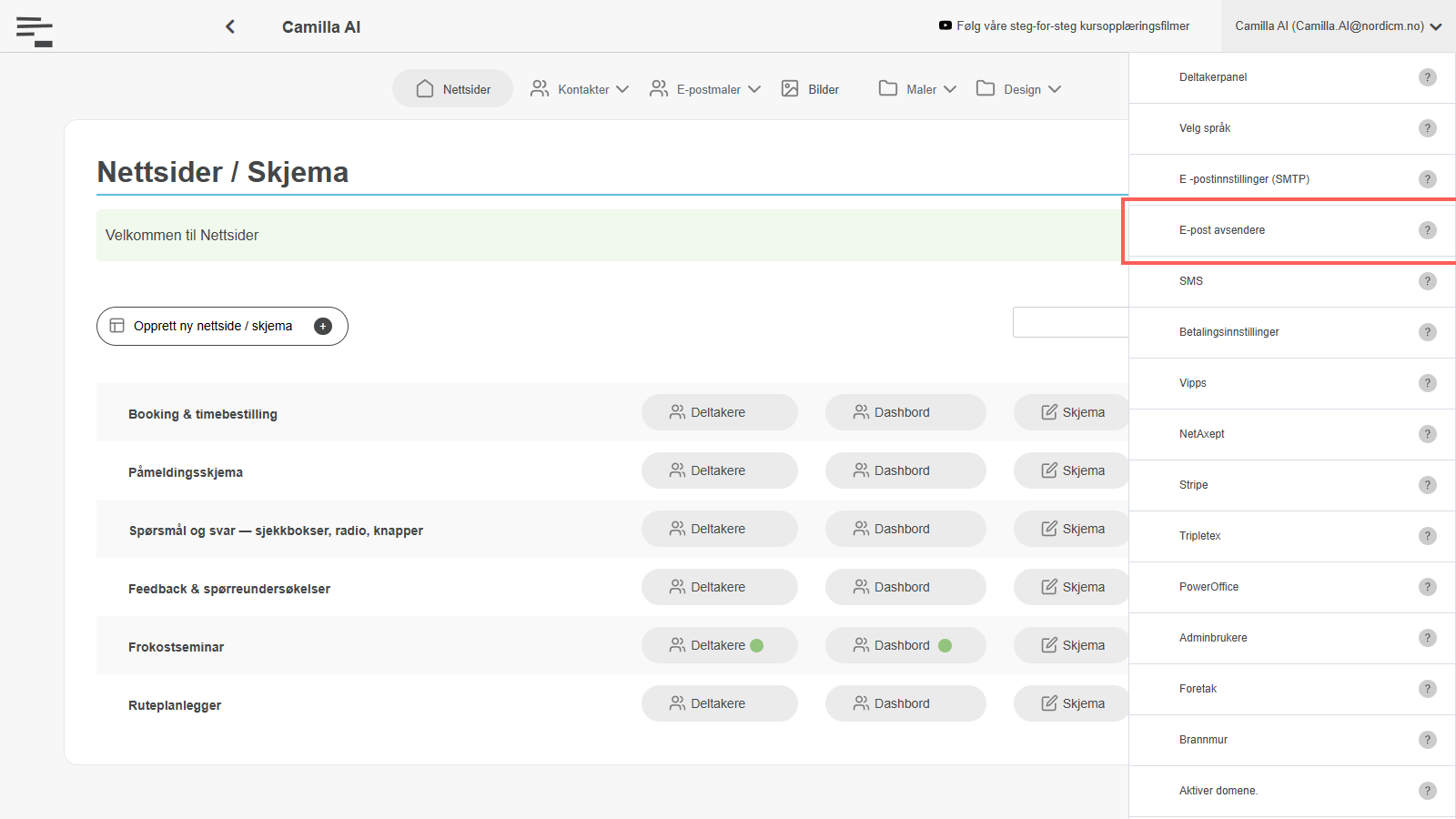
Task: Open SMS settings menu entry
Action: 1292,281
